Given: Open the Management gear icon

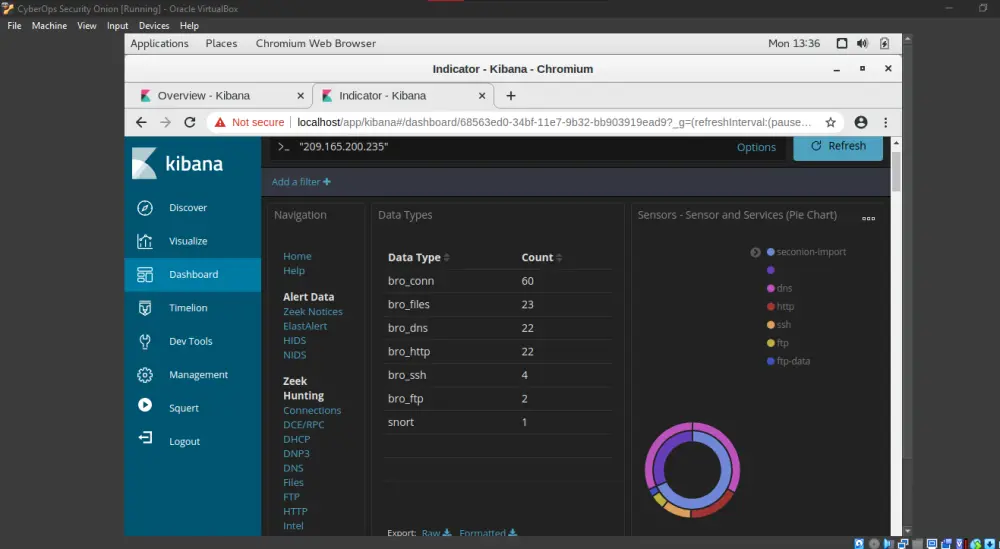Looking at the screenshot, I should 145,375.
